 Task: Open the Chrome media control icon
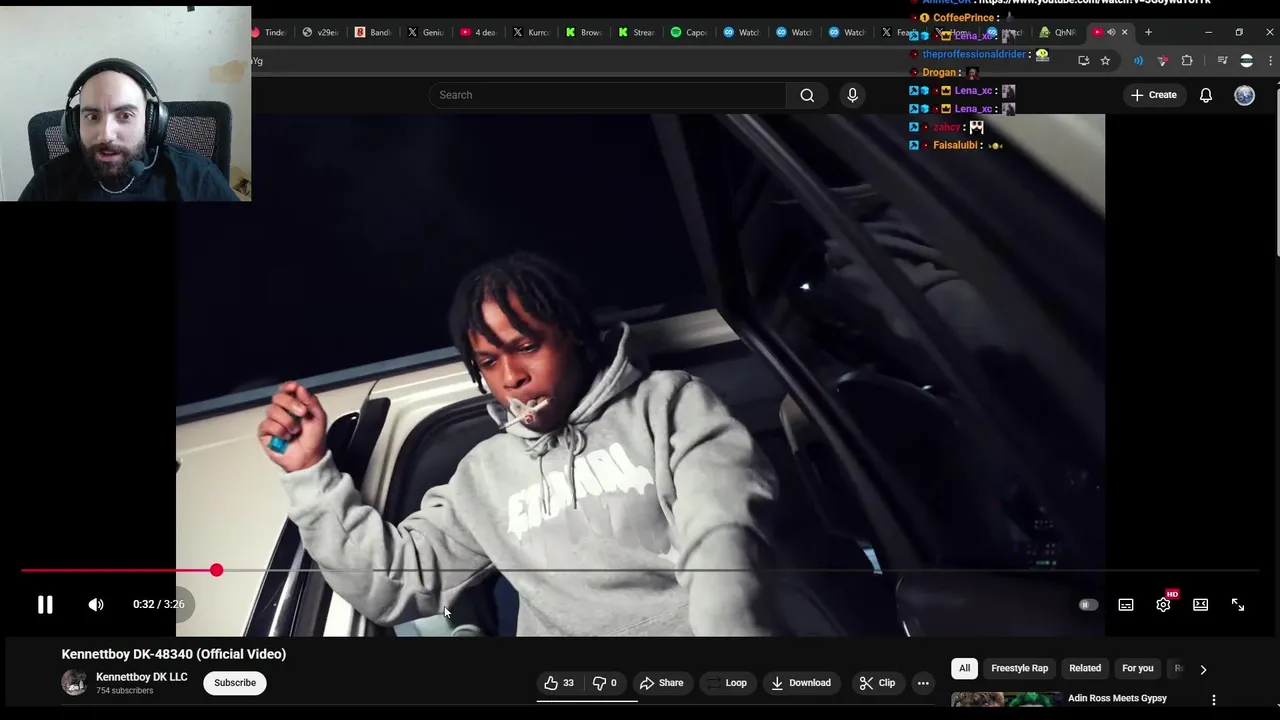pyautogui.click(x=1222, y=61)
